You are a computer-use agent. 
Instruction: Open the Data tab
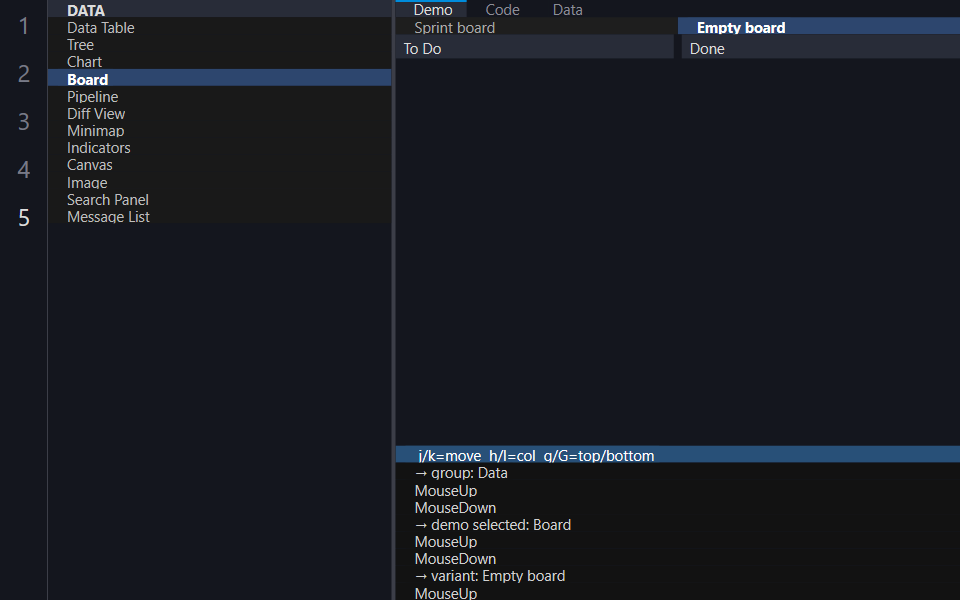pos(568,9)
